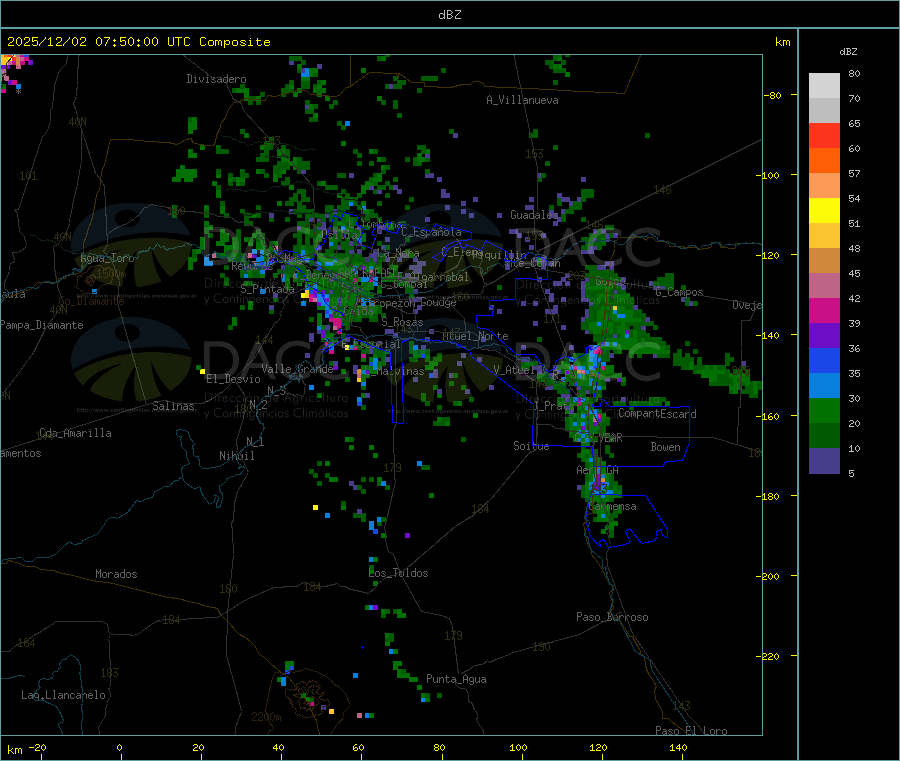Click the 'Salinas' map label

(173, 406)
